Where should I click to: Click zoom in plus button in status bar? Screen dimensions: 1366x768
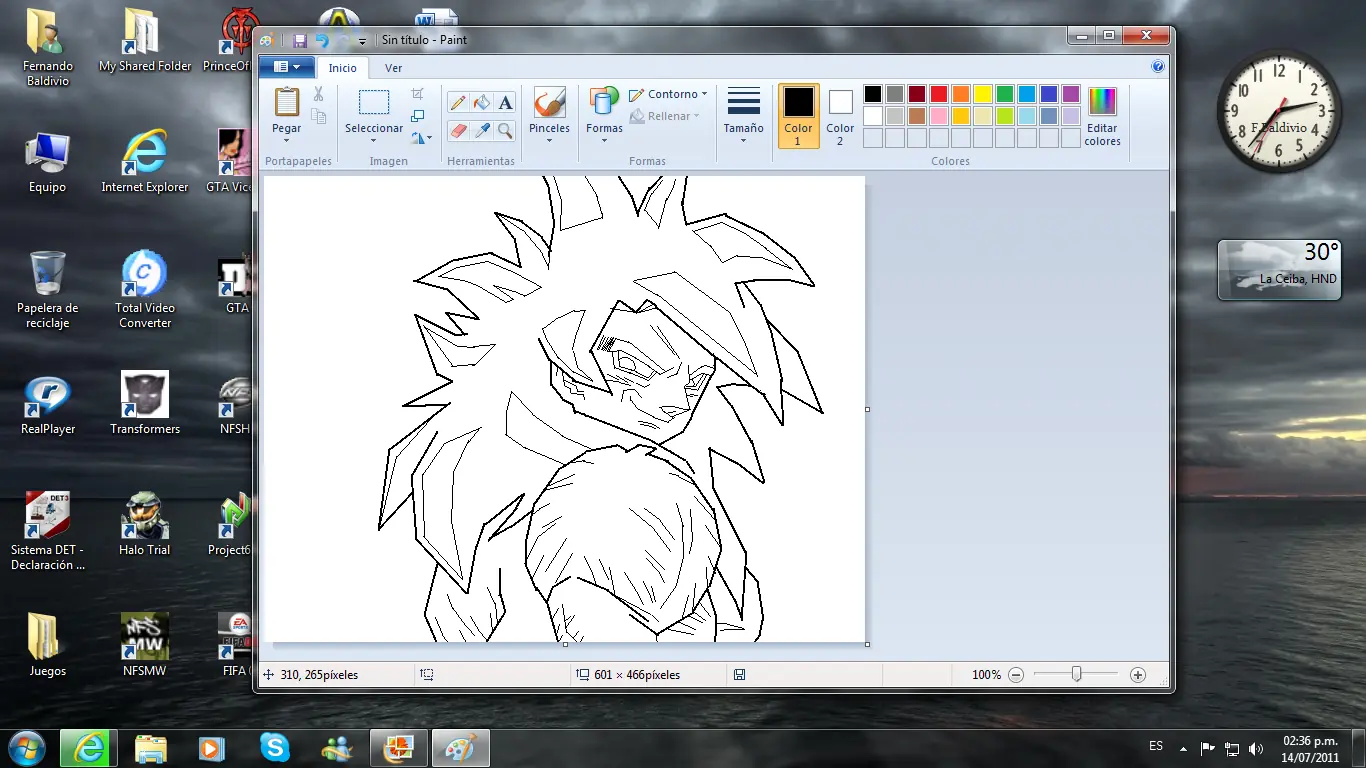click(x=1137, y=675)
